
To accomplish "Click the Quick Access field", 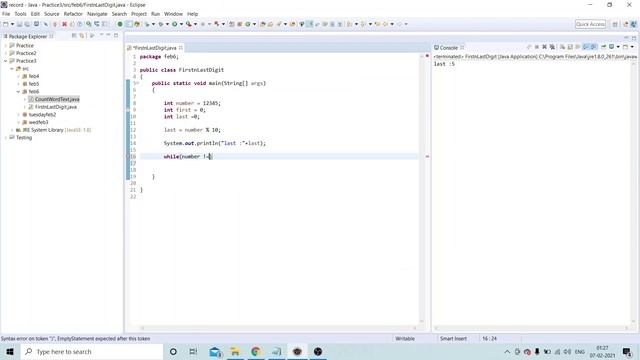I will coord(590,24).
